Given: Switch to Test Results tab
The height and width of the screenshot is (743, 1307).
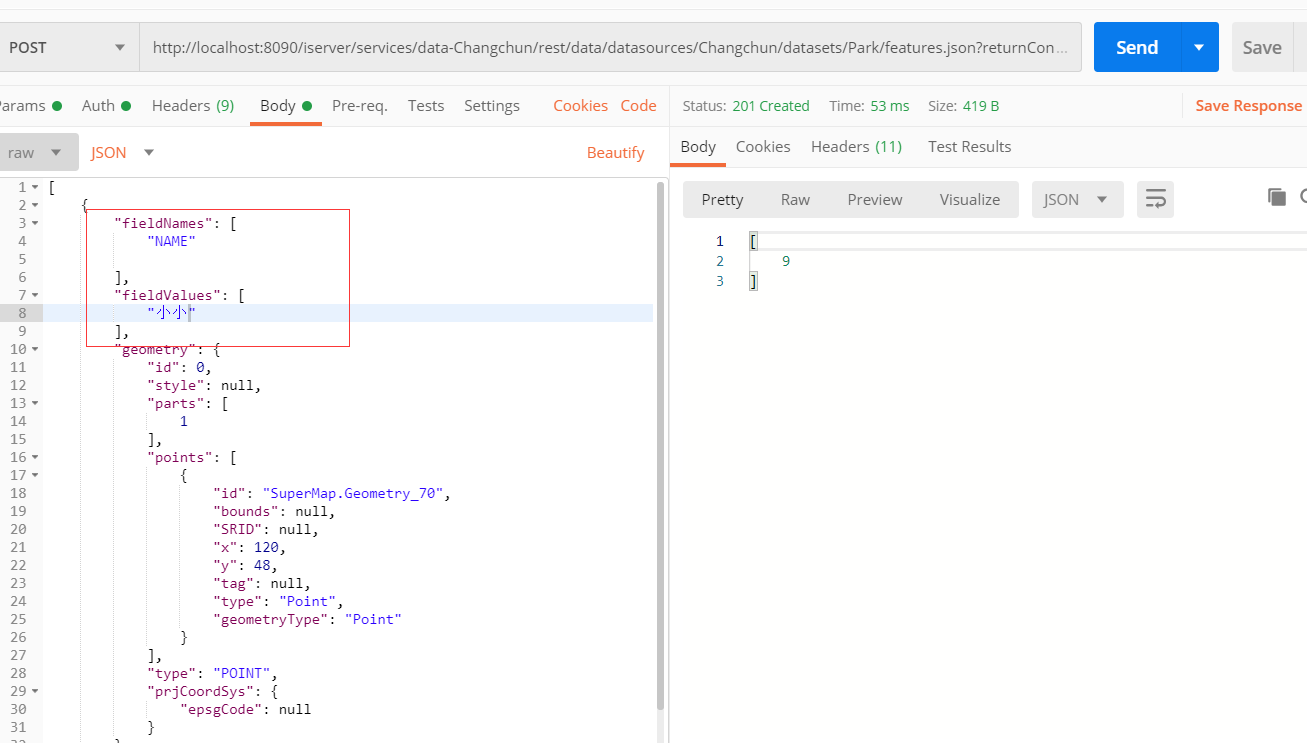Looking at the screenshot, I should pos(969,146).
